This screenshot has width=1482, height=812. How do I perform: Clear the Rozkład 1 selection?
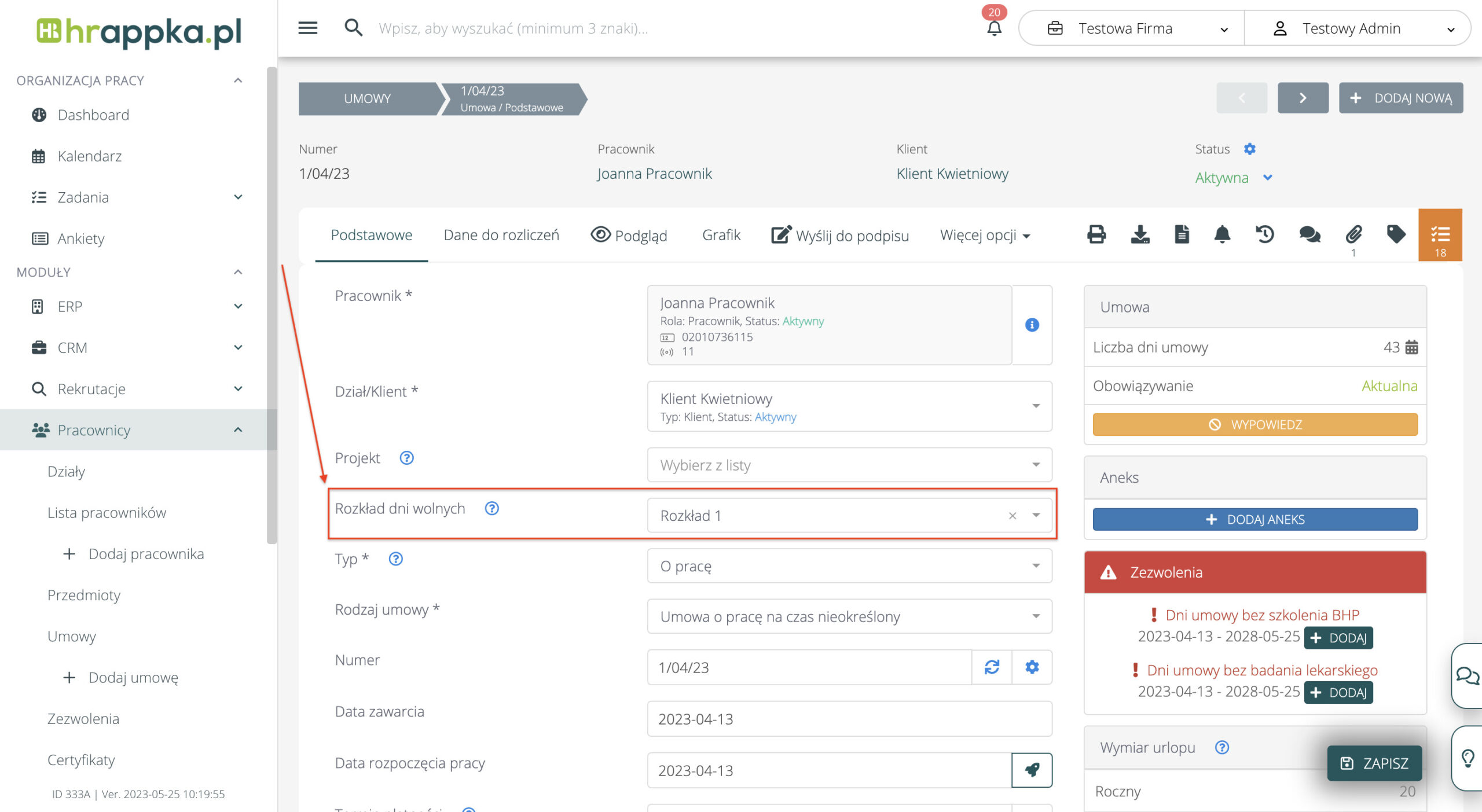pos(1012,516)
